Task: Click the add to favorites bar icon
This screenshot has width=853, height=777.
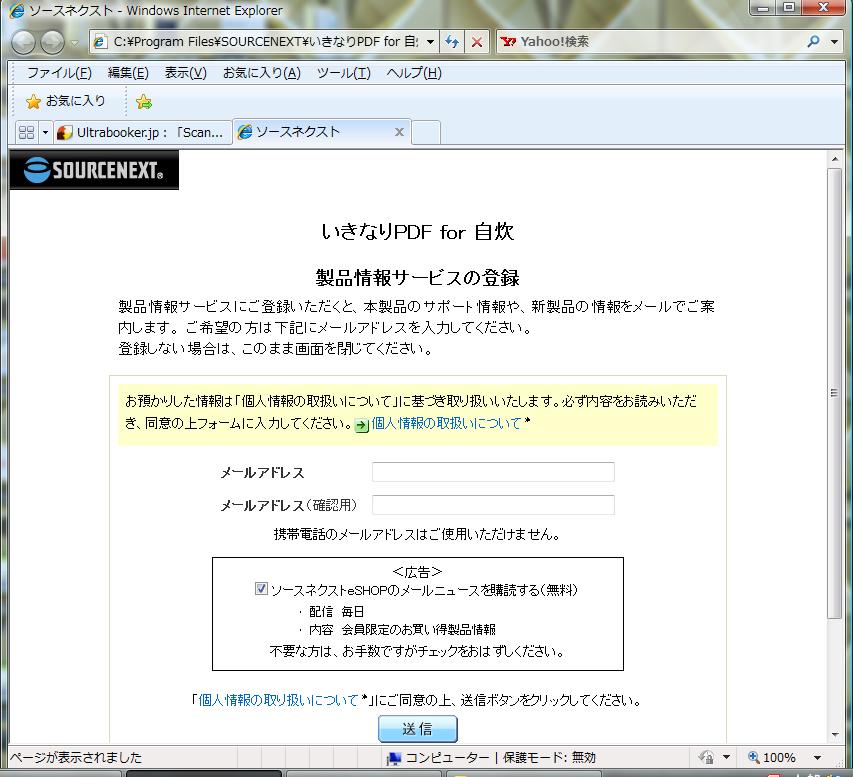Action: [x=144, y=102]
